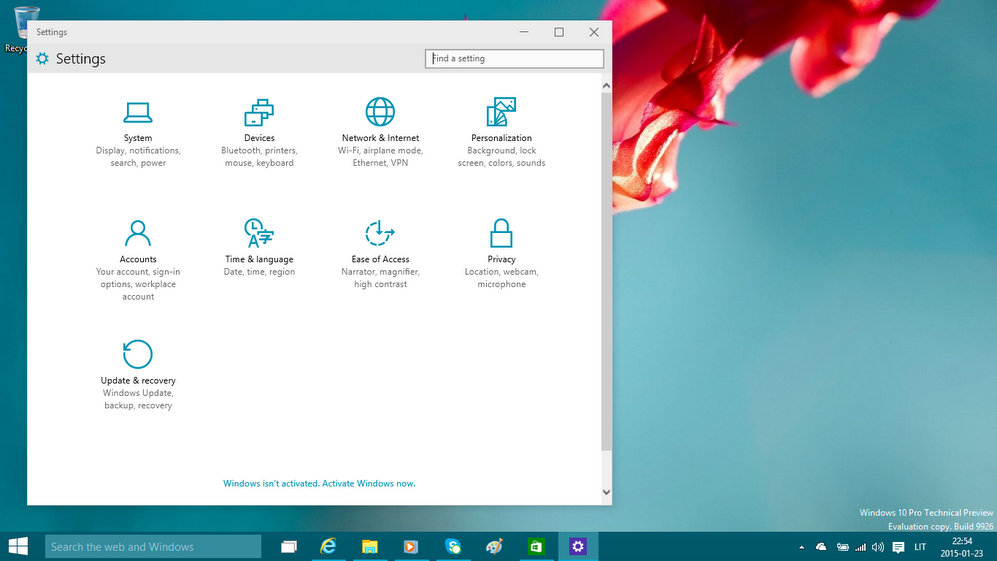Focus the 'Find a setting' search box
997x561 pixels.
514,59
